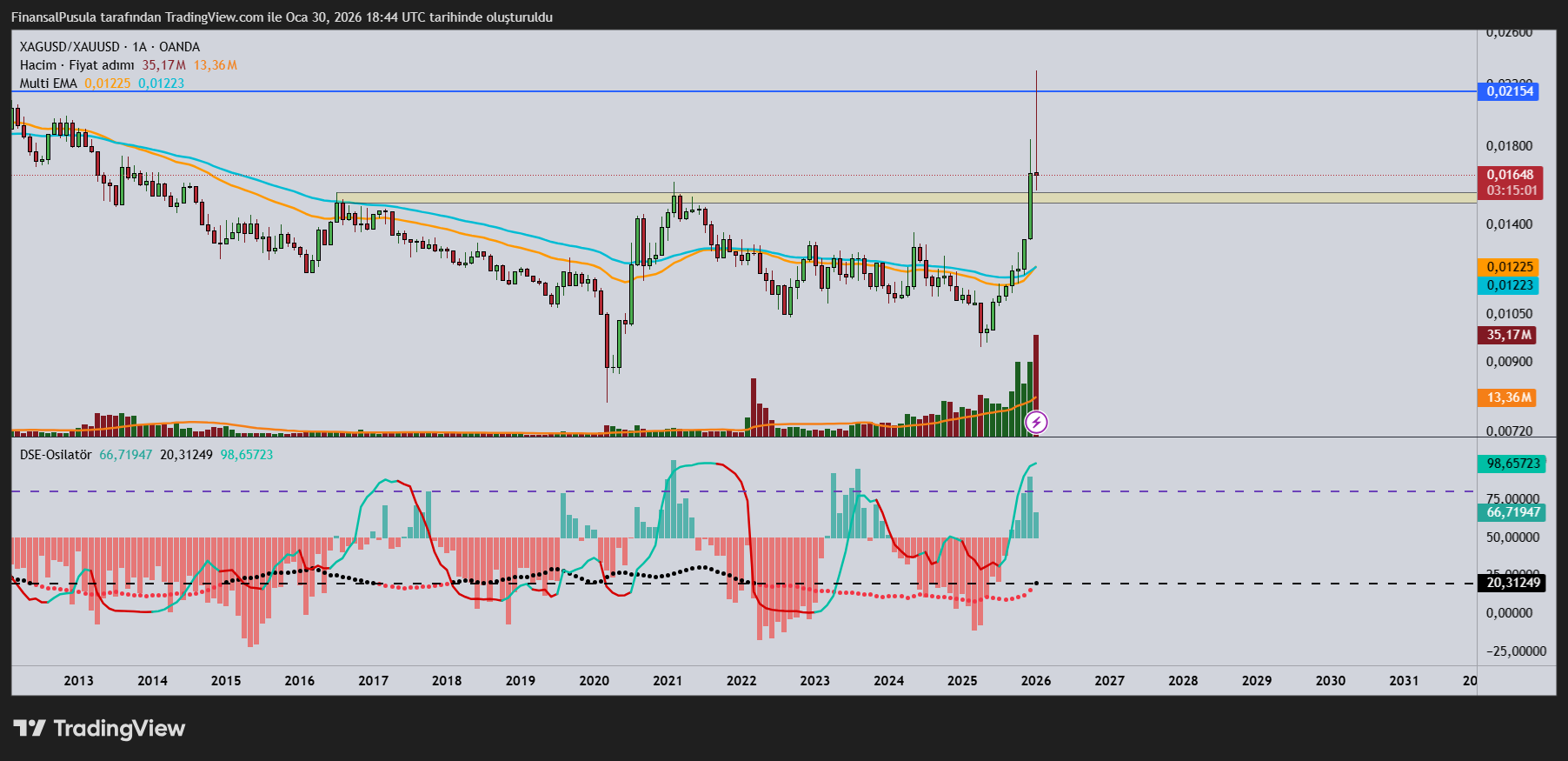Click the 03:15:01 bar countdown timer
Image resolution: width=1568 pixels, height=761 pixels.
click(x=1510, y=190)
